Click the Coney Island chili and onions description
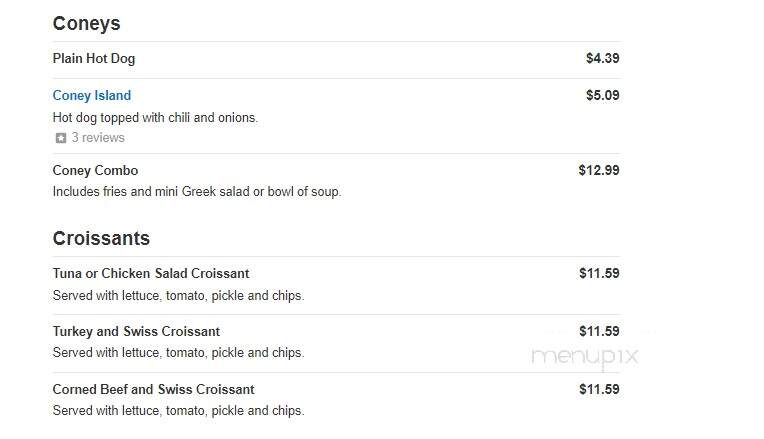Image resolution: width=764 pixels, height=439 pixels. (155, 117)
